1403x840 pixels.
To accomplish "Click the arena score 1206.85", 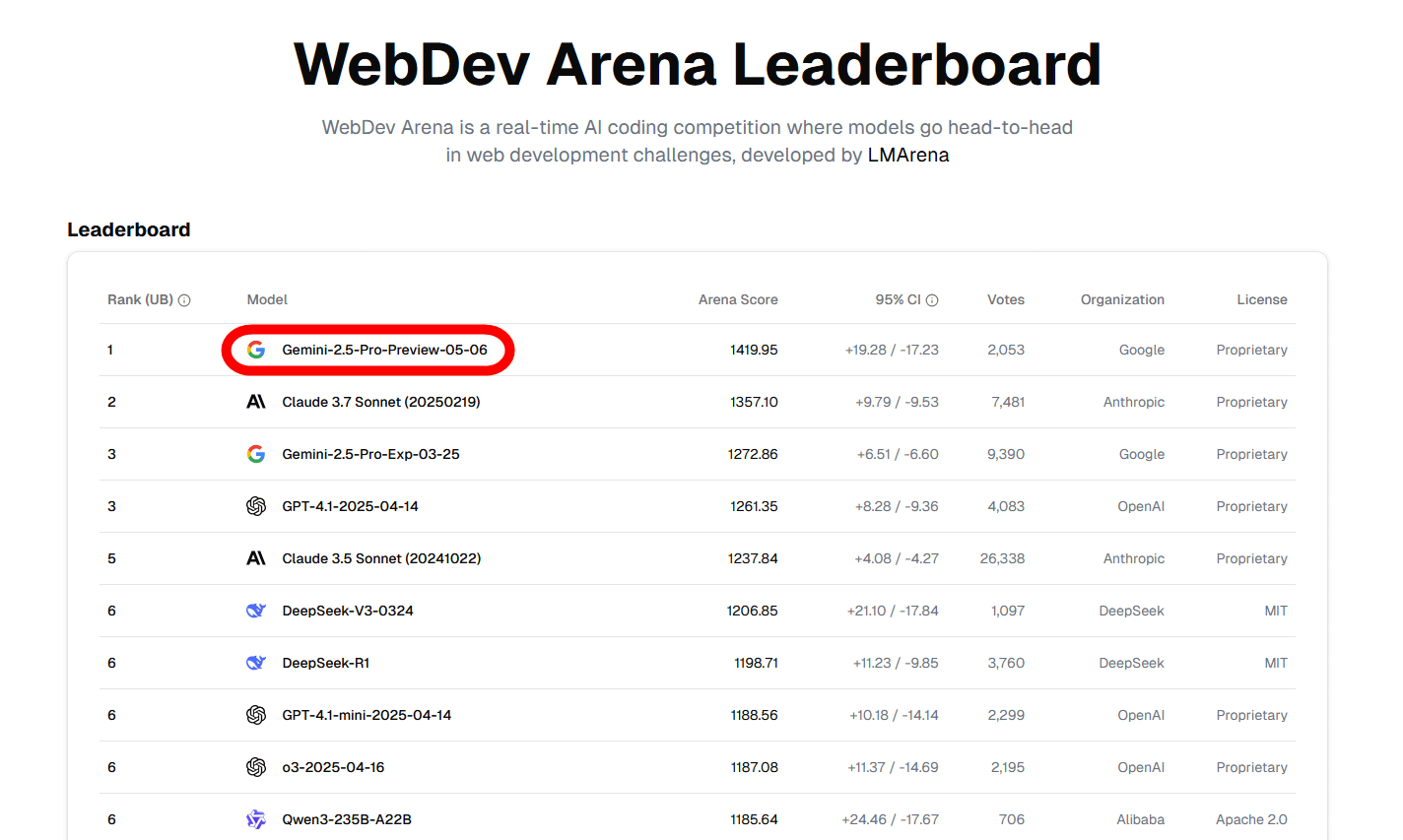I will [753, 611].
